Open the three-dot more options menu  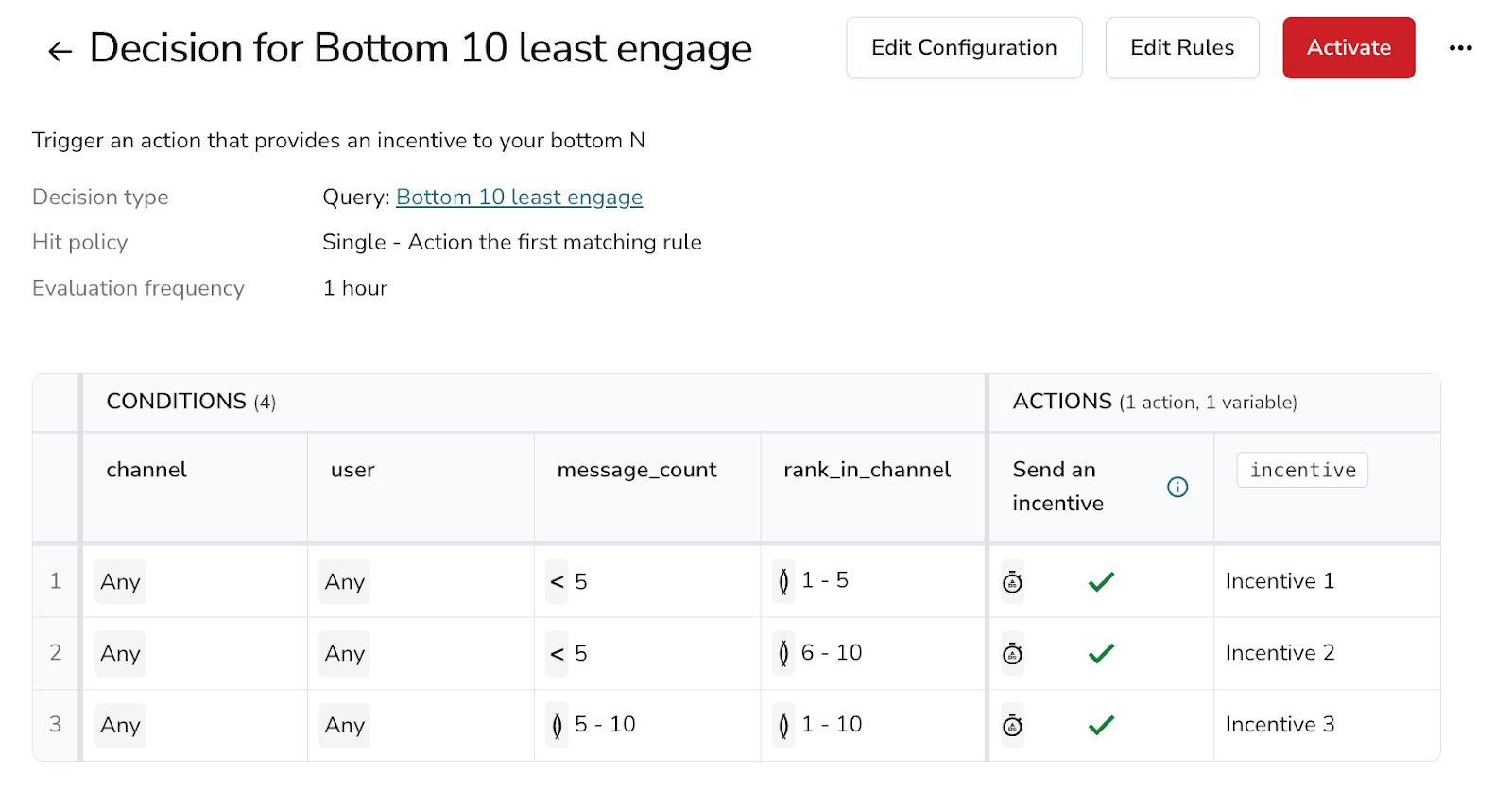point(1460,48)
